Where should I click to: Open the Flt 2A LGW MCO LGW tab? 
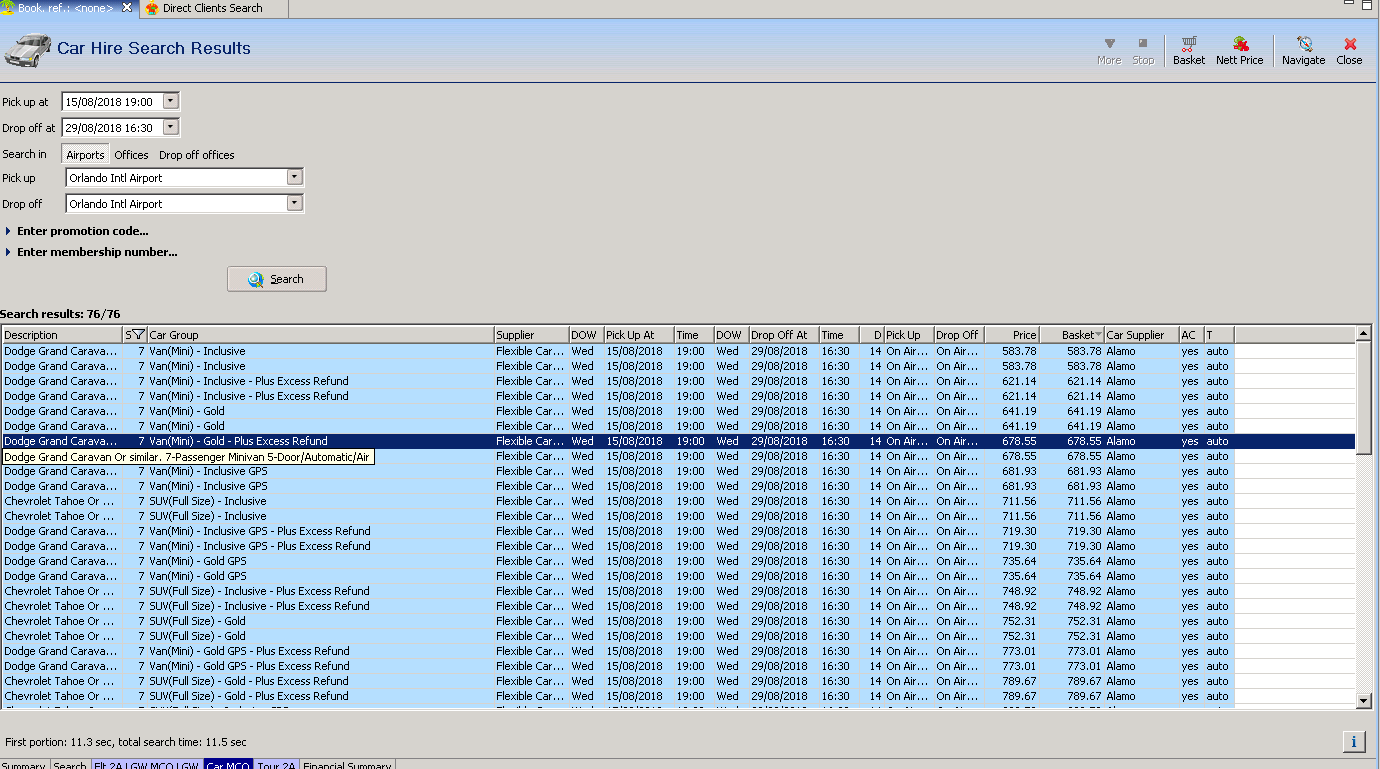tap(146, 765)
